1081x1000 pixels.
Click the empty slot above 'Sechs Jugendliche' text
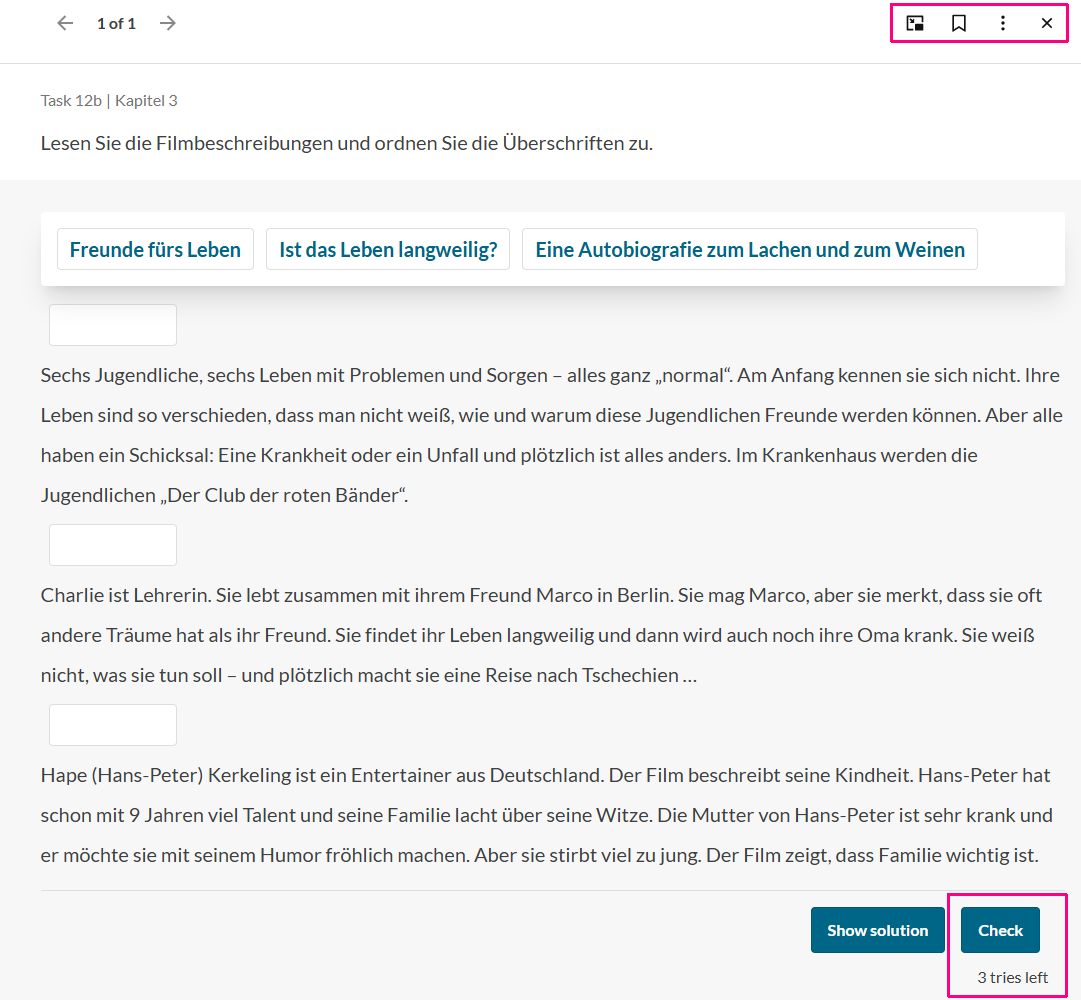click(x=113, y=325)
